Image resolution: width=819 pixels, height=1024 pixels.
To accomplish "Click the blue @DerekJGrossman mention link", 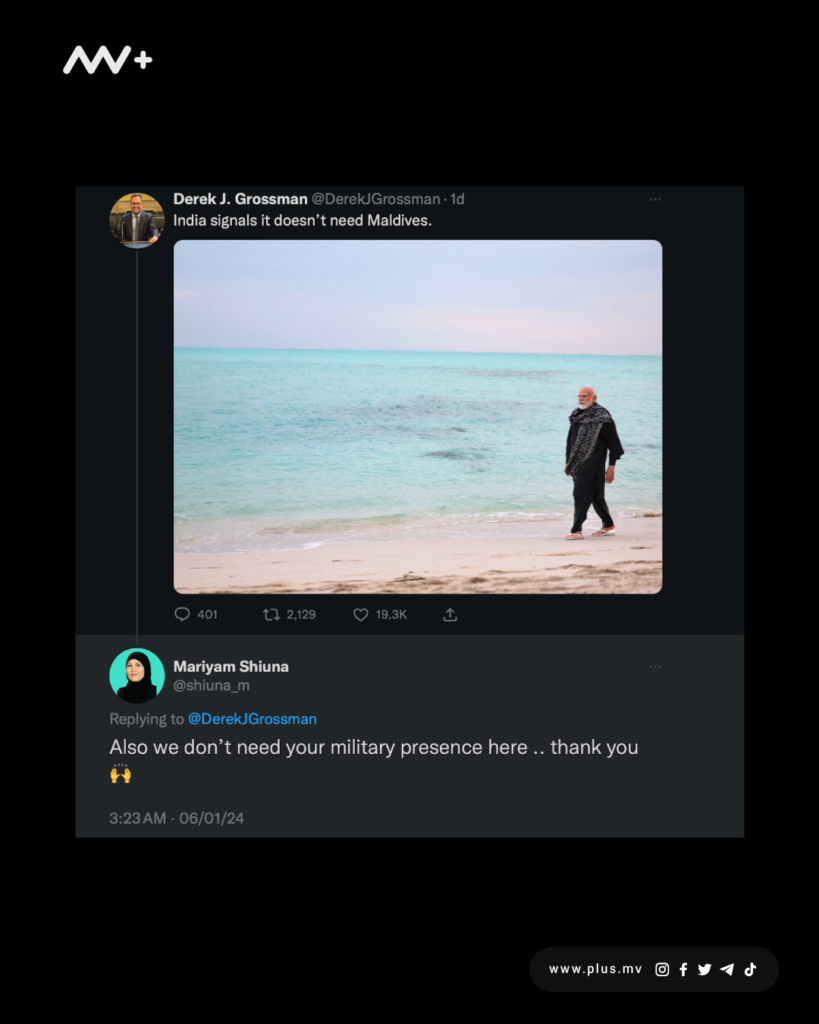I will click(x=252, y=719).
